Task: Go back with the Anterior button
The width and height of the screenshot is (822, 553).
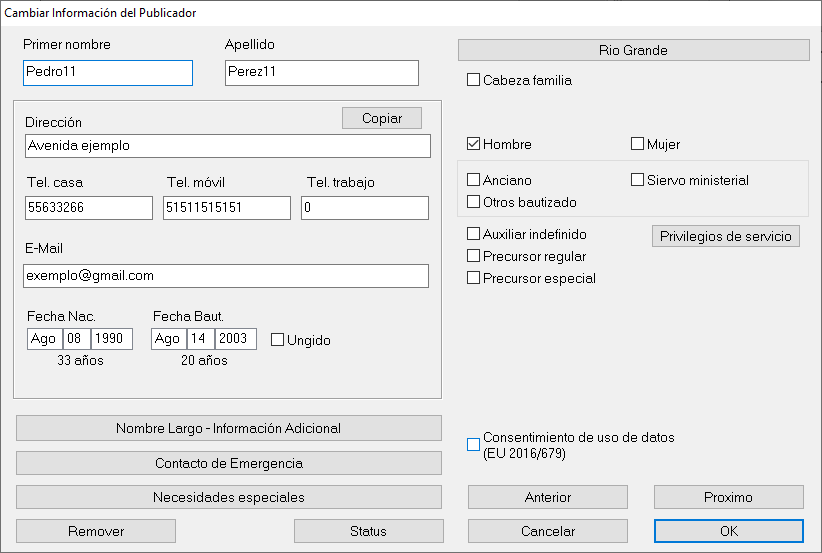Action: pos(547,497)
